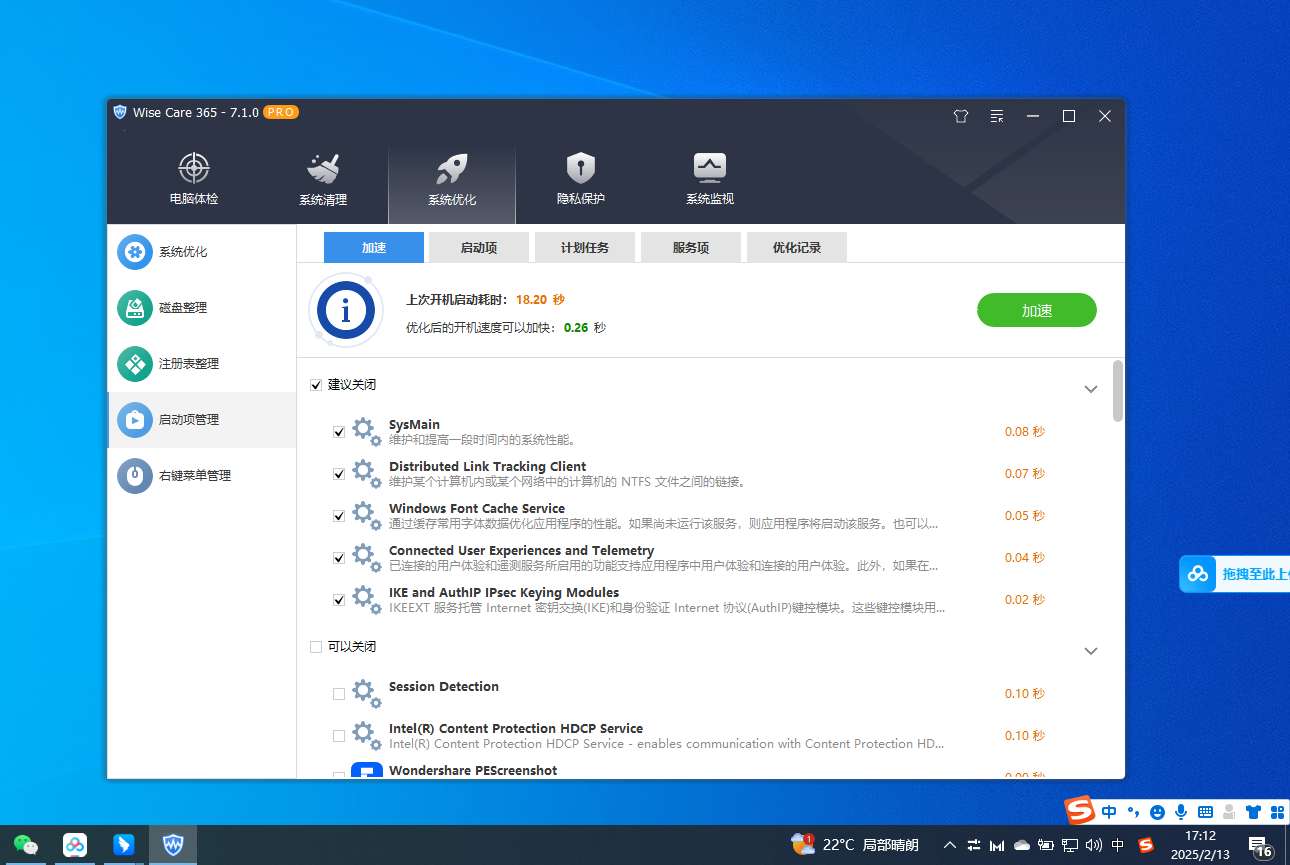Click the skin shirt icon in title bar
This screenshot has width=1290, height=865.
[x=961, y=116]
